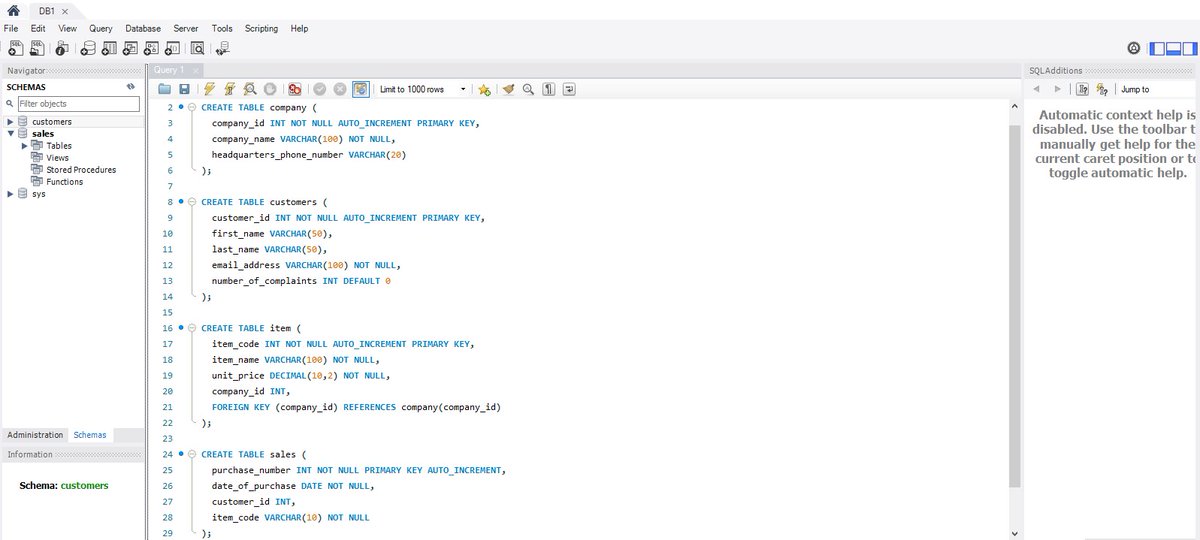Toggle autocommit mode button

click(x=361, y=89)
